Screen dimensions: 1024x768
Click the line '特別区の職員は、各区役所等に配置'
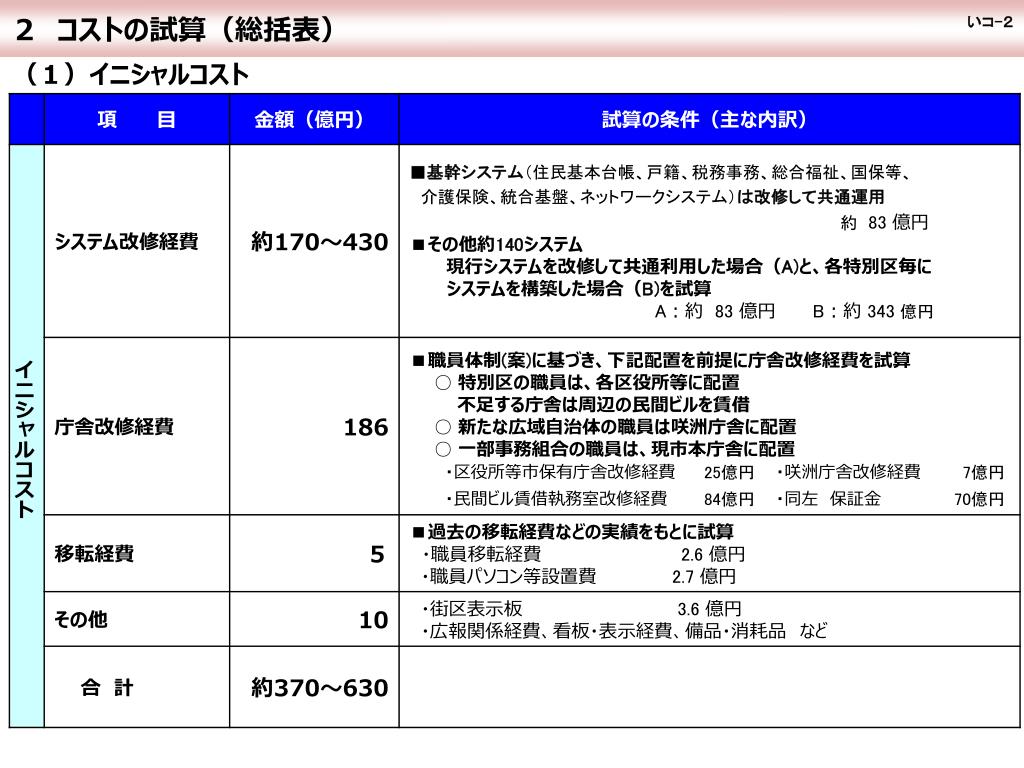588,383
